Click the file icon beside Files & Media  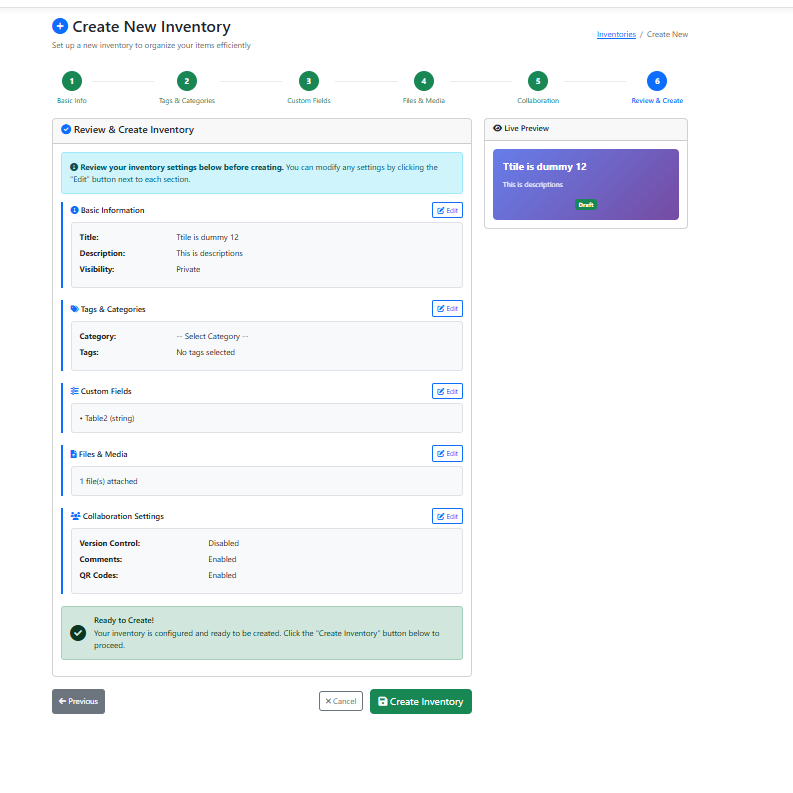(74, 454)
